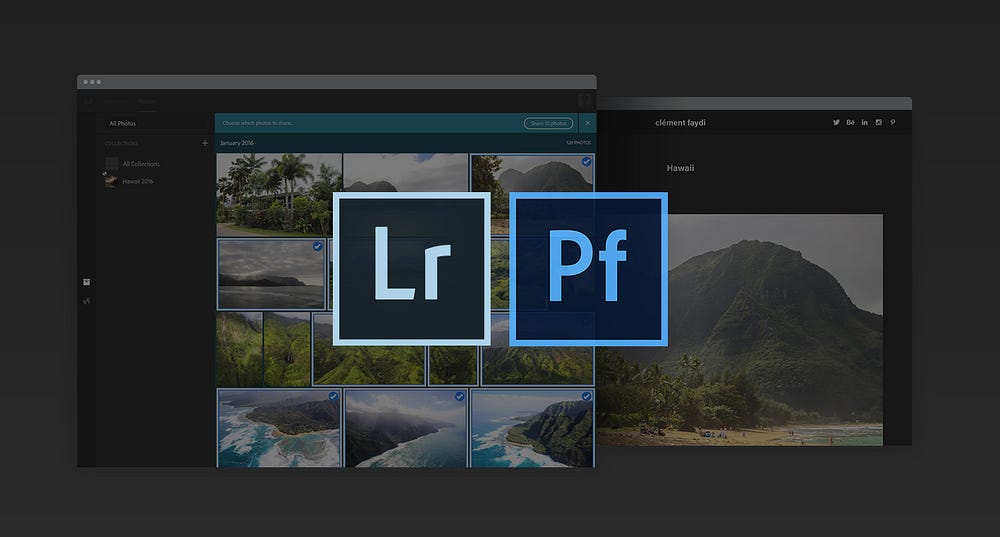Image resolution: width=1000 pixels, height=537 pixels.
Task: Click Choose which photos to share text
Action: tap(258, 123)
